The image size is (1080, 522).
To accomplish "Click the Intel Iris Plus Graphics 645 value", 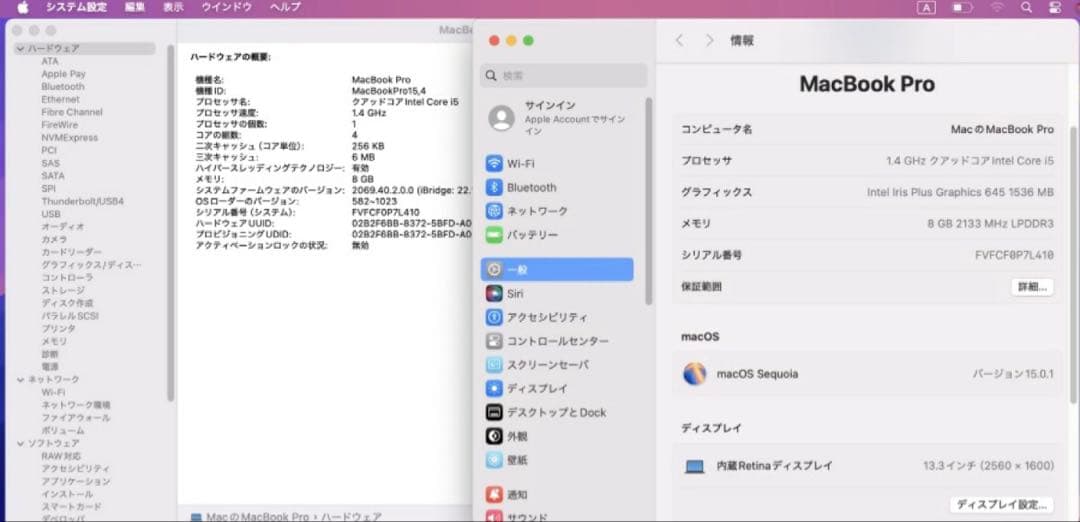I will point(960,192).
